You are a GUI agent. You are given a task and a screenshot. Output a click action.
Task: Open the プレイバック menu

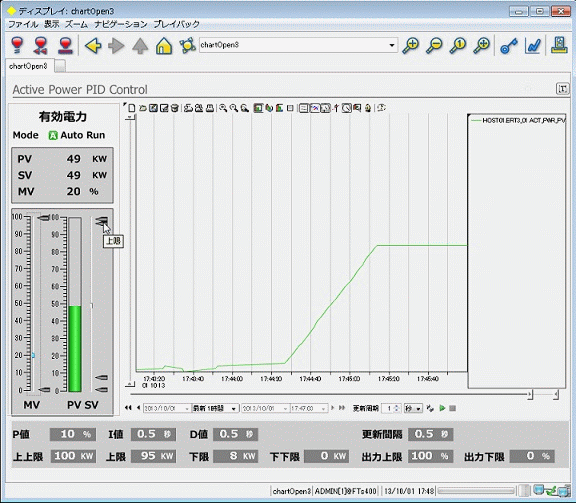(177, 24)
